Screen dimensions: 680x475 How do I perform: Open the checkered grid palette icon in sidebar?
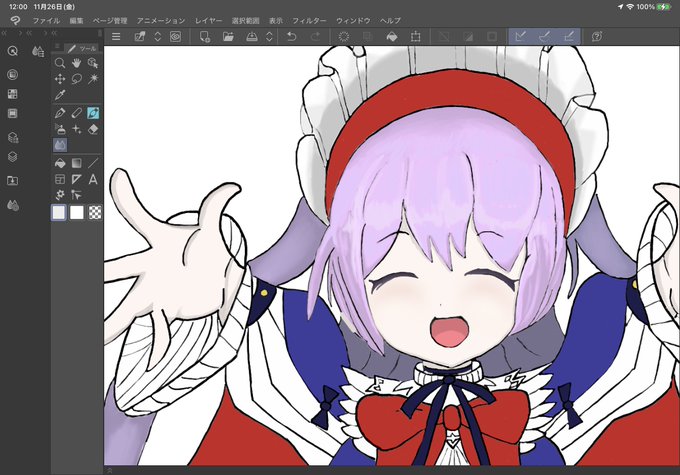click(x=13, y=94)
